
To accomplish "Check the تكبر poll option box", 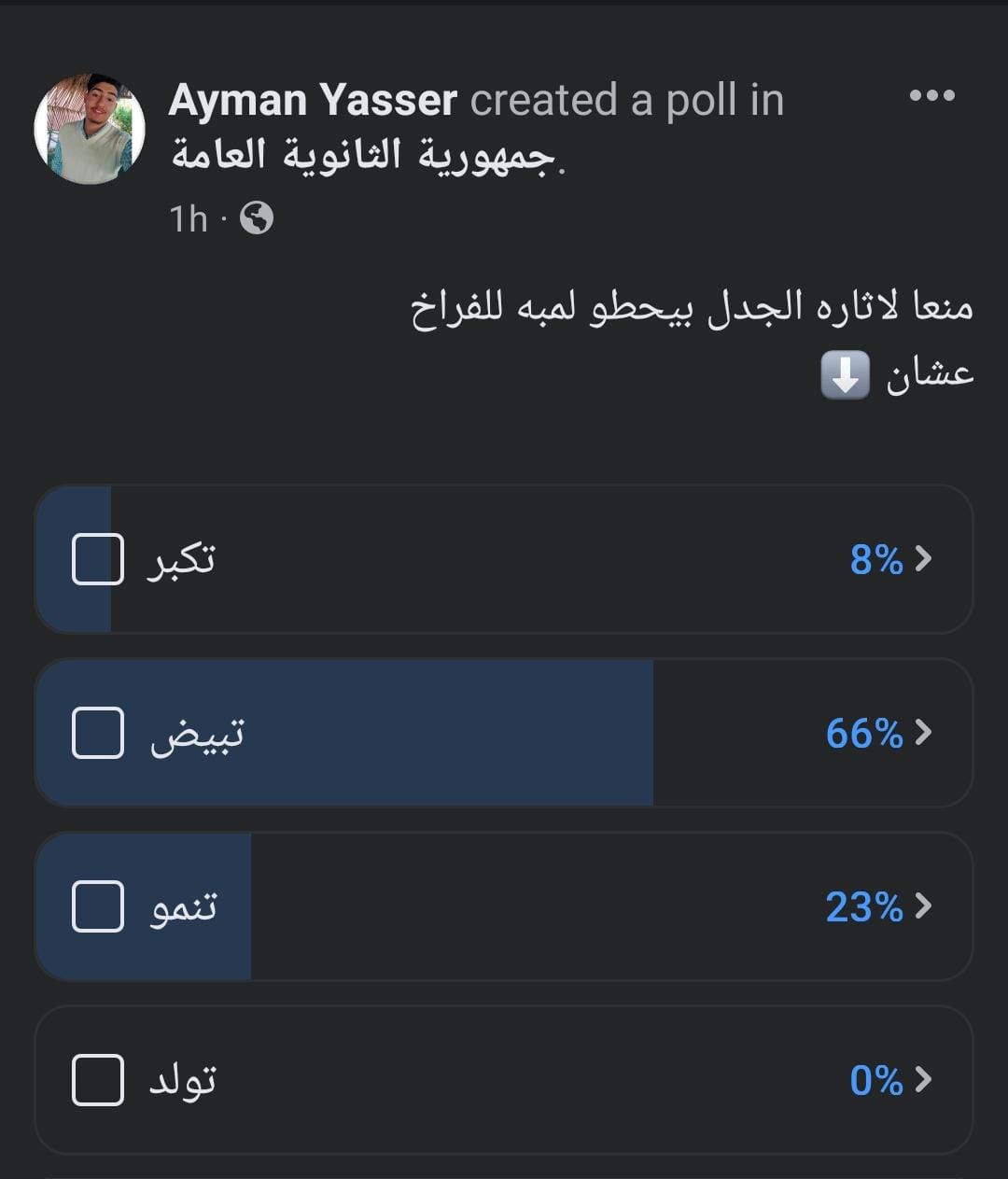I will [x=98, y=559].
